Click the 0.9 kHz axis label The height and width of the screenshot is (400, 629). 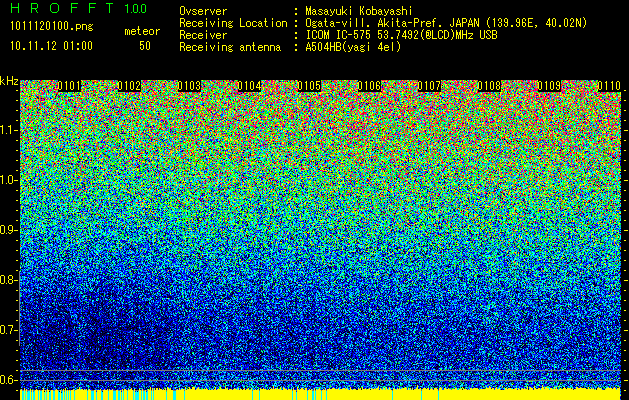pos(8,230)
